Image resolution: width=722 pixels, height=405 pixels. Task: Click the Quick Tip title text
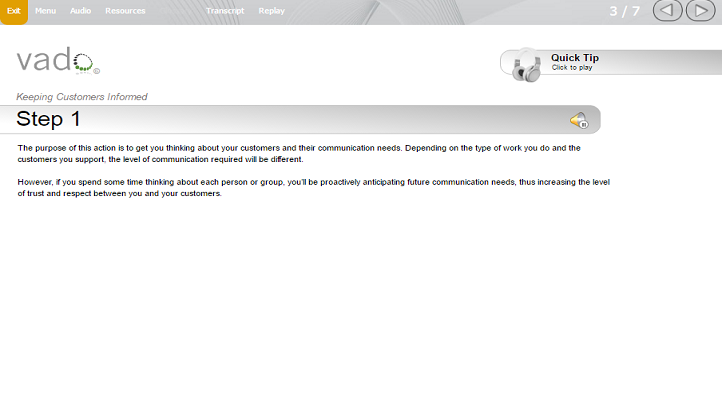coord(575,58)
